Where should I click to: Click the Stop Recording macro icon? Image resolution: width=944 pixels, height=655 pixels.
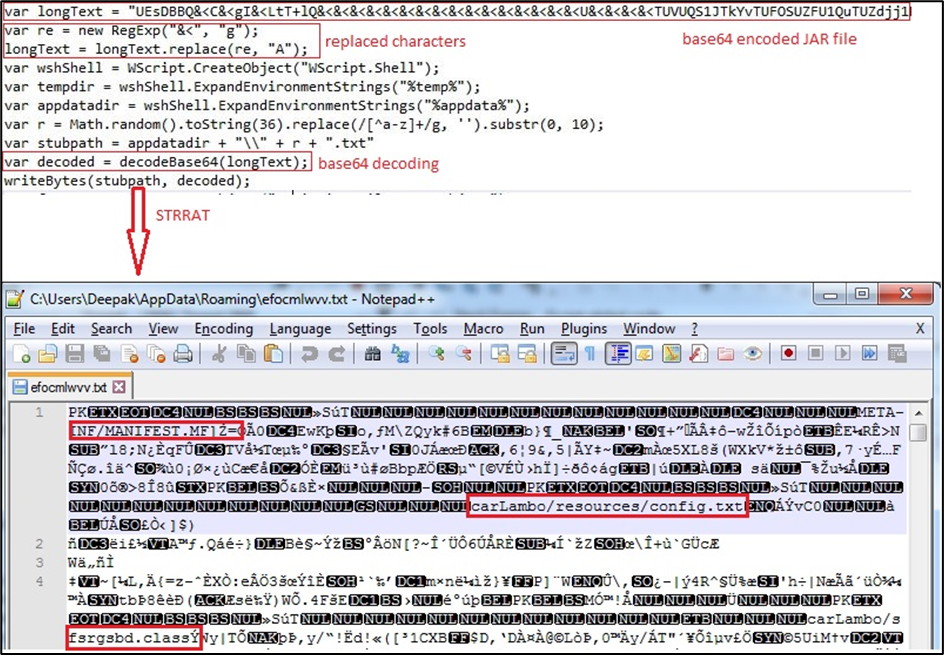(x=815, y=353)
